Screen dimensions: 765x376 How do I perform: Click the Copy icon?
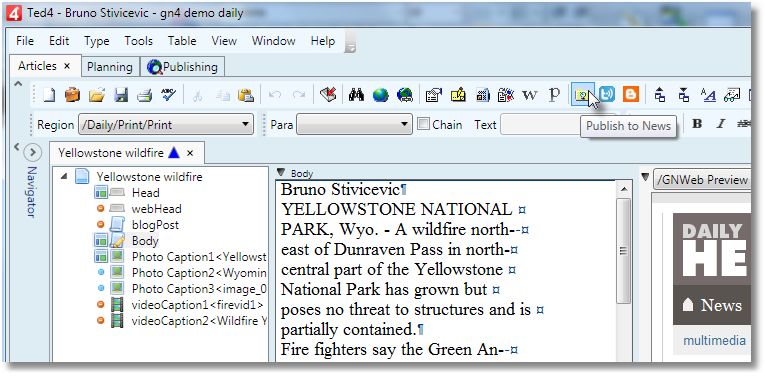(222, 95)
